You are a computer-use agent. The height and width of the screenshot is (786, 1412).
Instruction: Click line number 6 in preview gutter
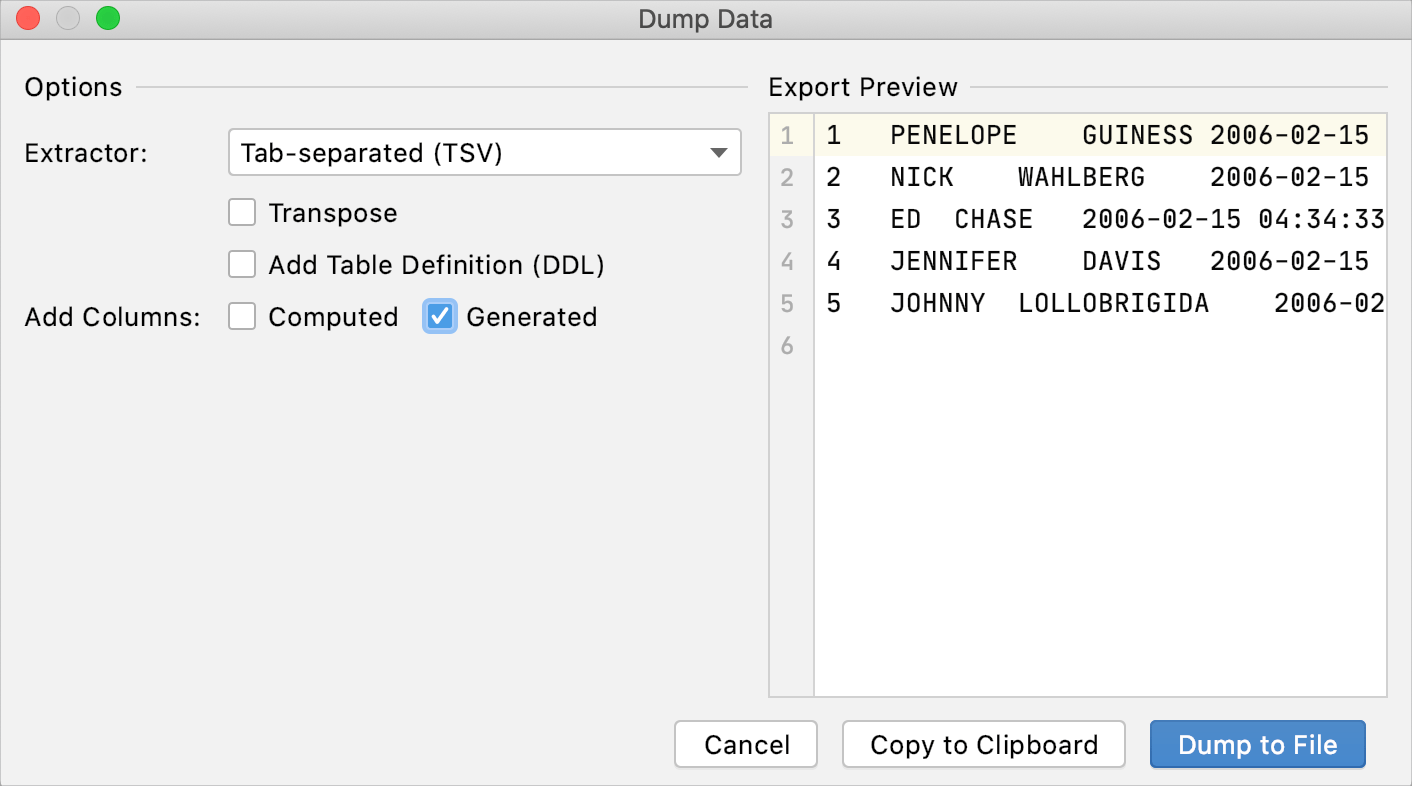click(787, 346)
